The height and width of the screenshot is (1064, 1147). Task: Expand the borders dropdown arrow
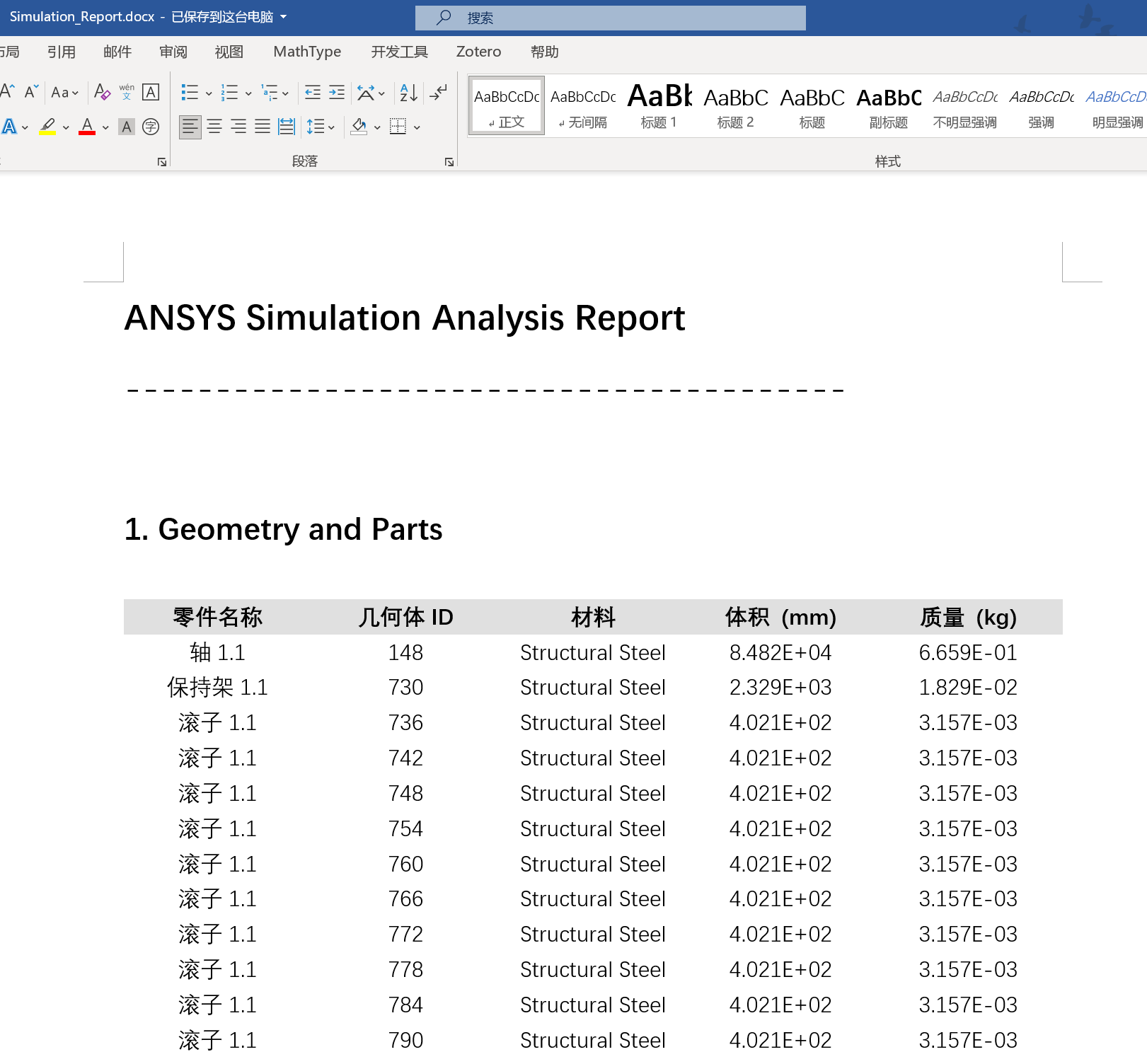click(417, 127)
